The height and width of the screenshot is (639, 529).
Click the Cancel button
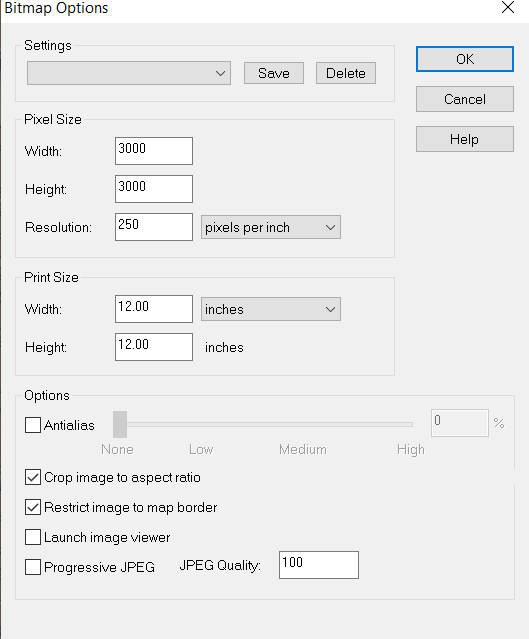pyautogui.click(x=465, y=99)
